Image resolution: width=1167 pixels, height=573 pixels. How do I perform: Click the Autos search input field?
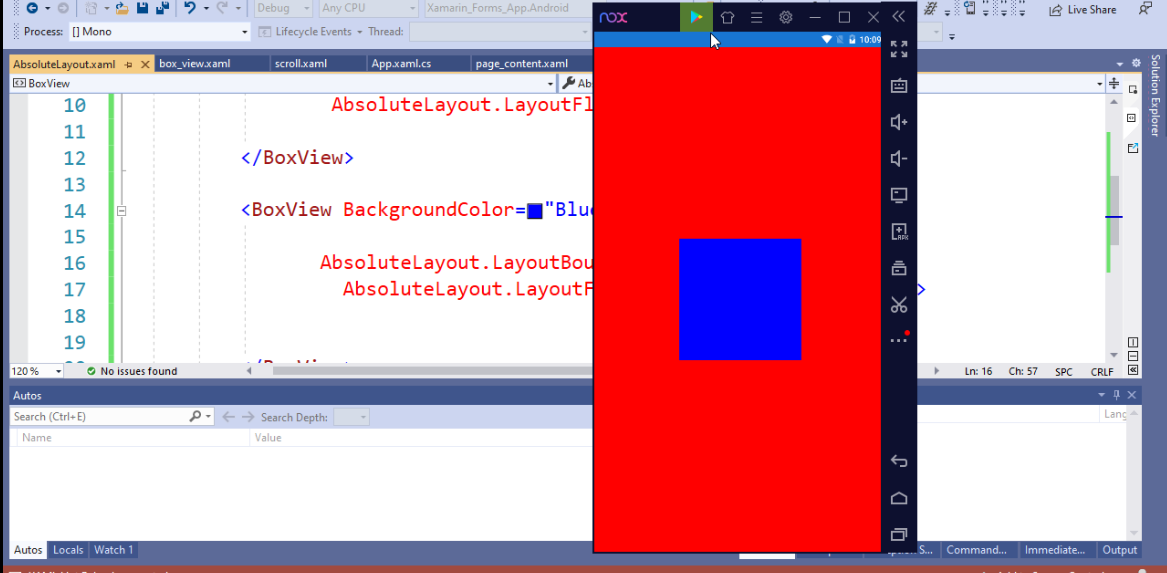click(100, 417)
